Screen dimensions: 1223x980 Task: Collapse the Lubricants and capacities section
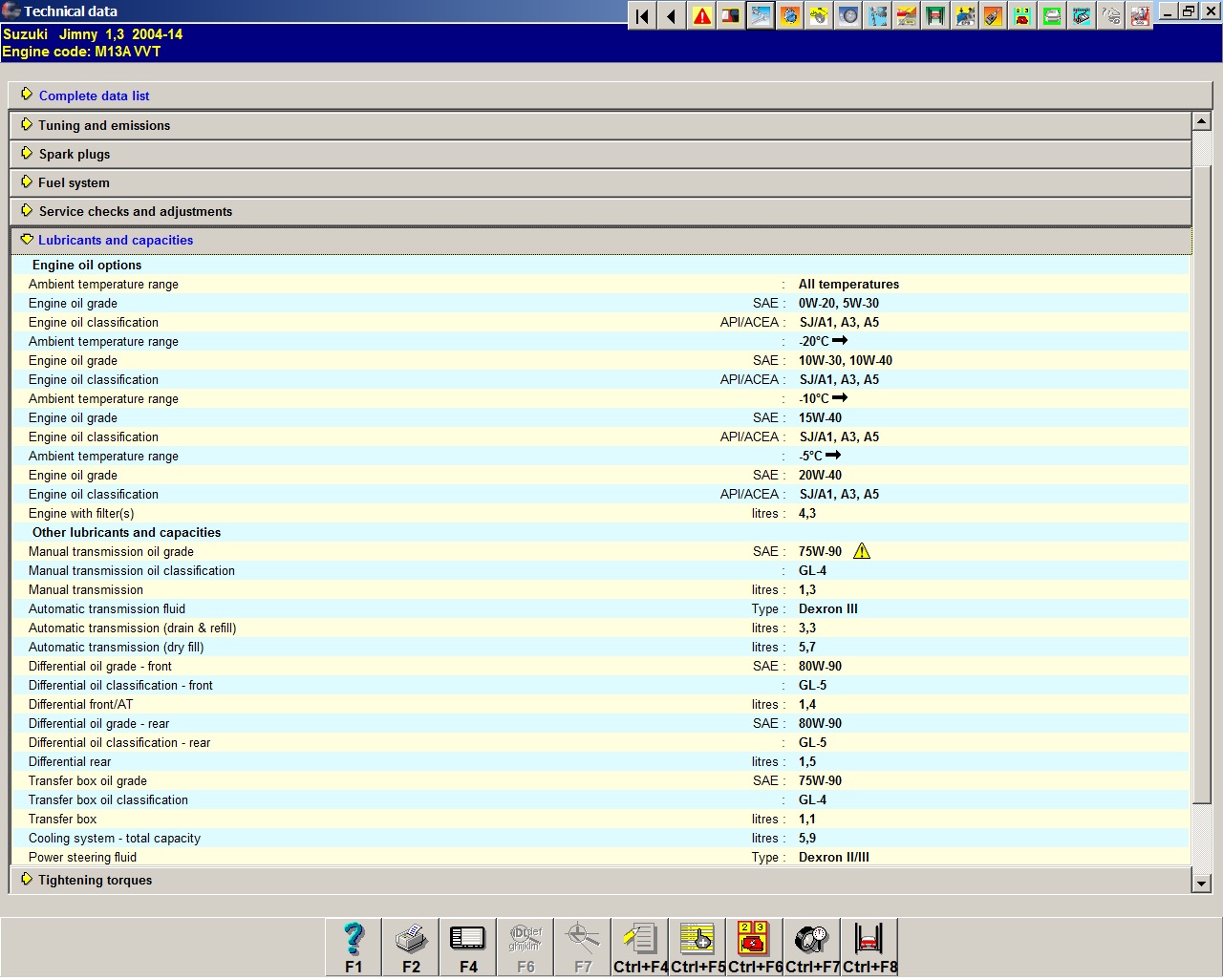pos(115,240)
